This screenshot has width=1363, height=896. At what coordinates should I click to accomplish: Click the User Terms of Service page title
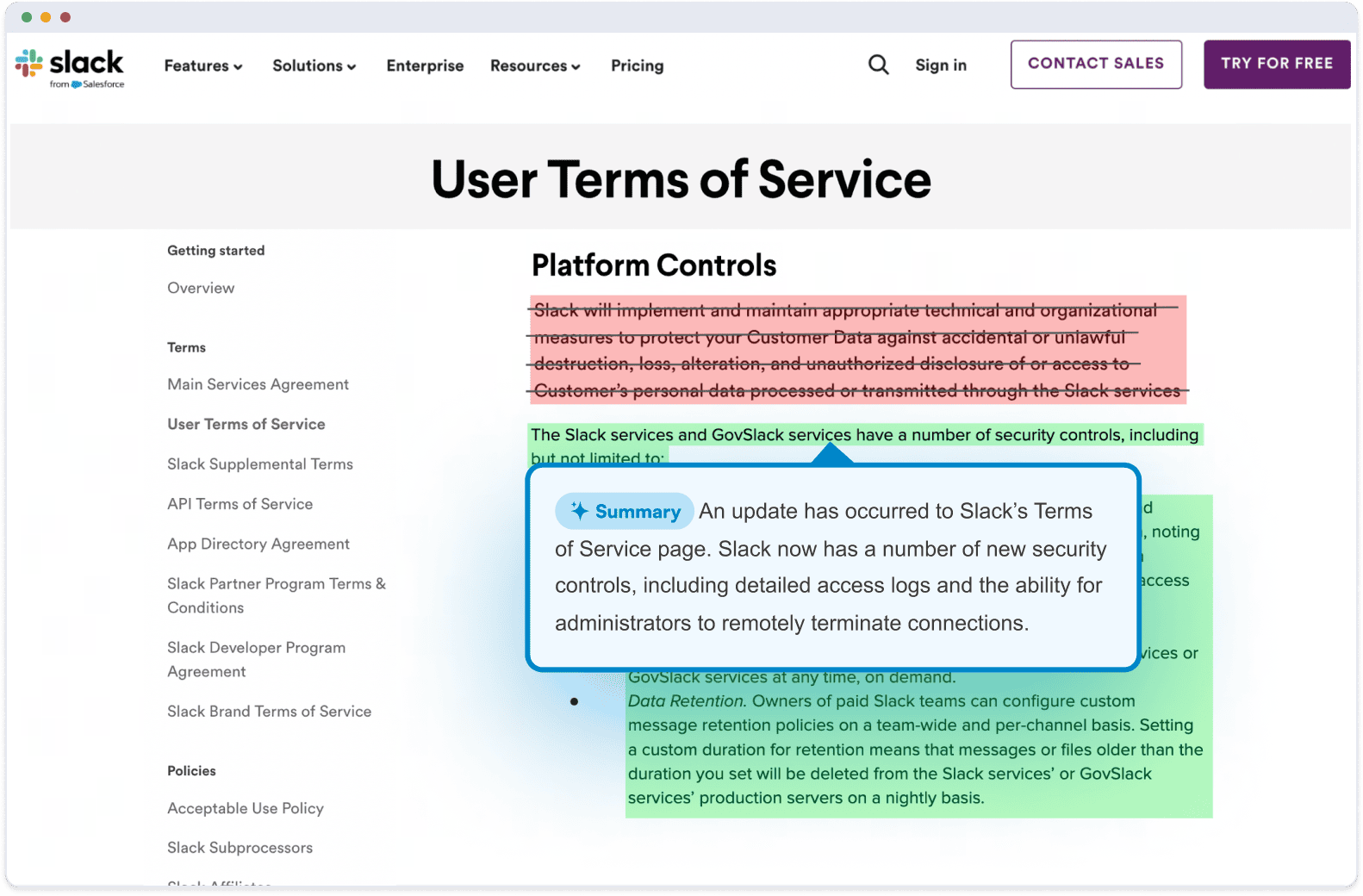[x=681, y=179]
